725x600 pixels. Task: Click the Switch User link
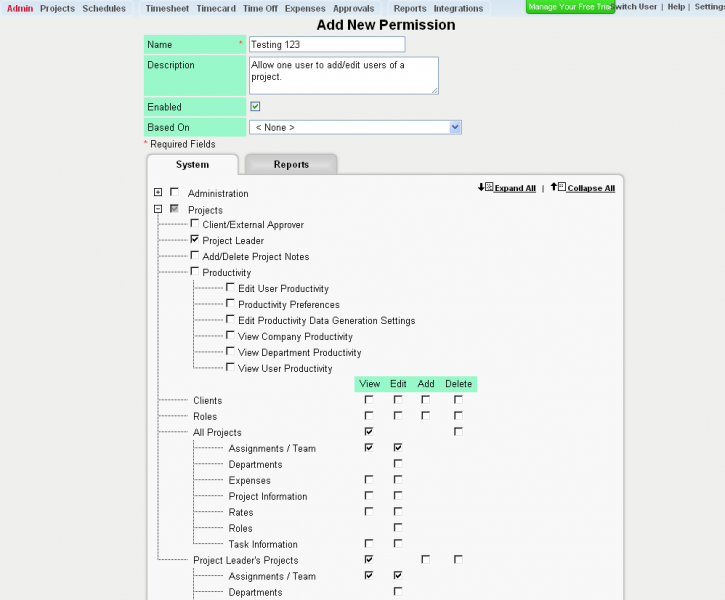coord(634,6)
